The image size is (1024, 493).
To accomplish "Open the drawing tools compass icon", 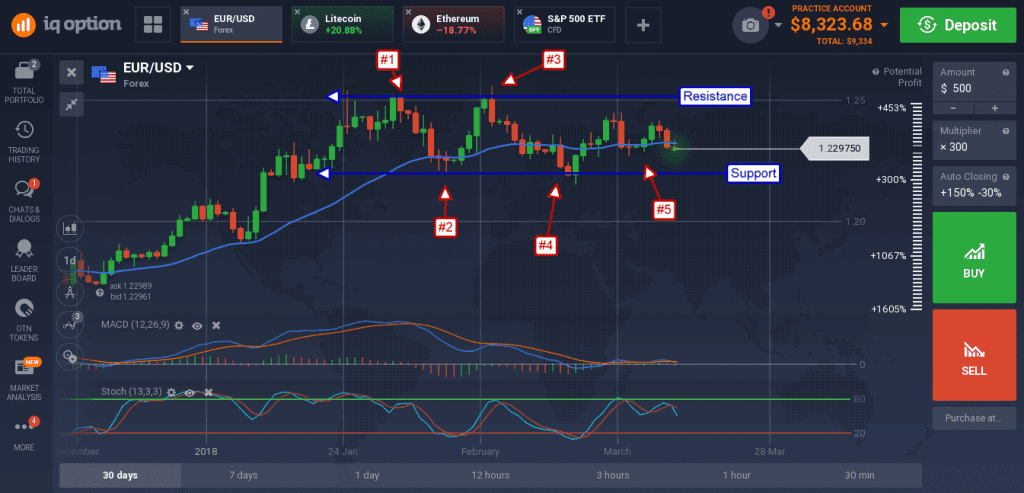I will [70, 293].
